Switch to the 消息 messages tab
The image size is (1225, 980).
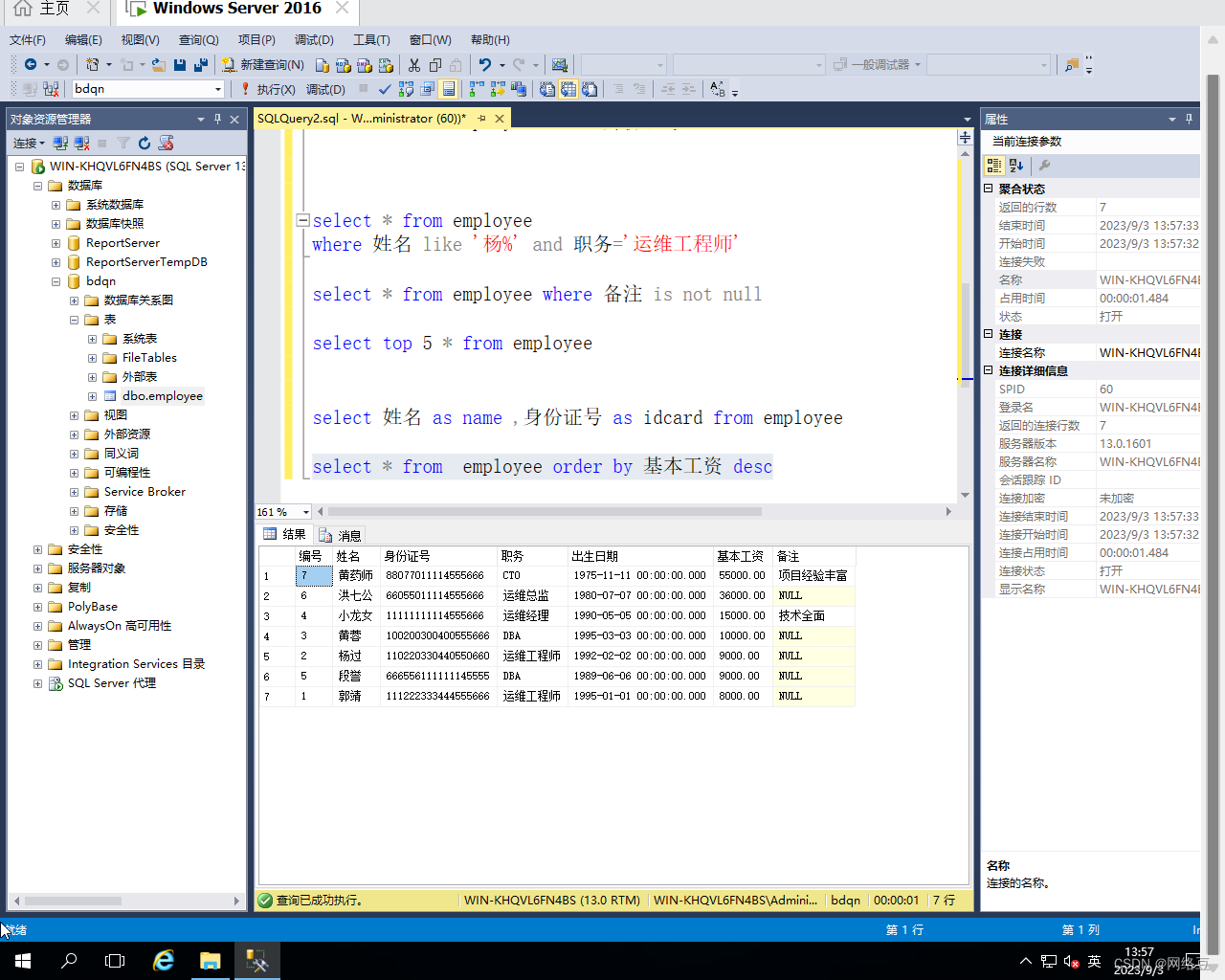tap(341, 535)
